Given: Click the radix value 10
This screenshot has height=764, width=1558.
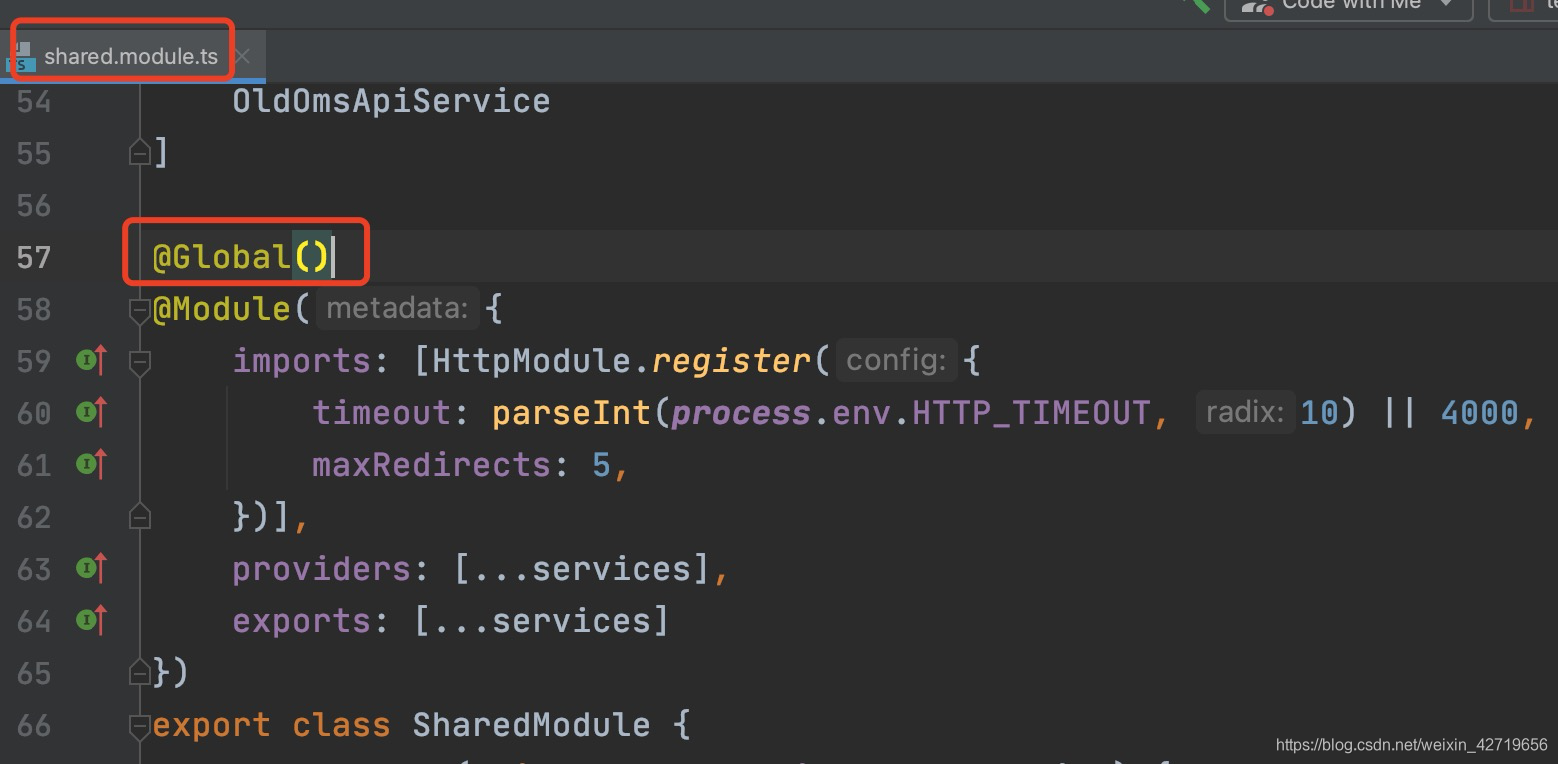Looking at the screenshot, I should [x=1319, y=413].
